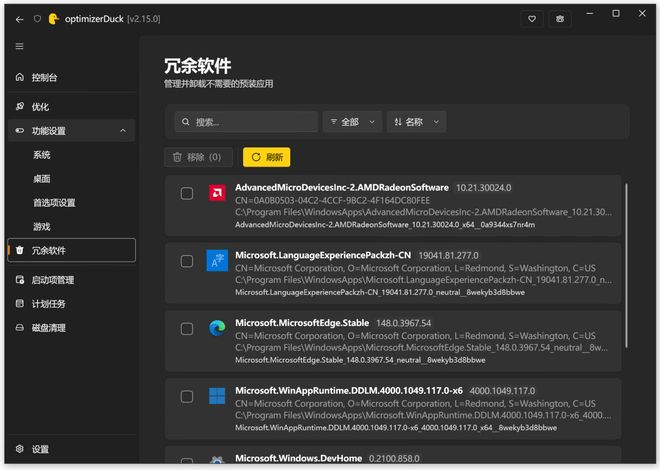Screen dimensions: 660x470
Task: Open 启动项管理 in the sidebar
Action: click(x=72, y=280)
